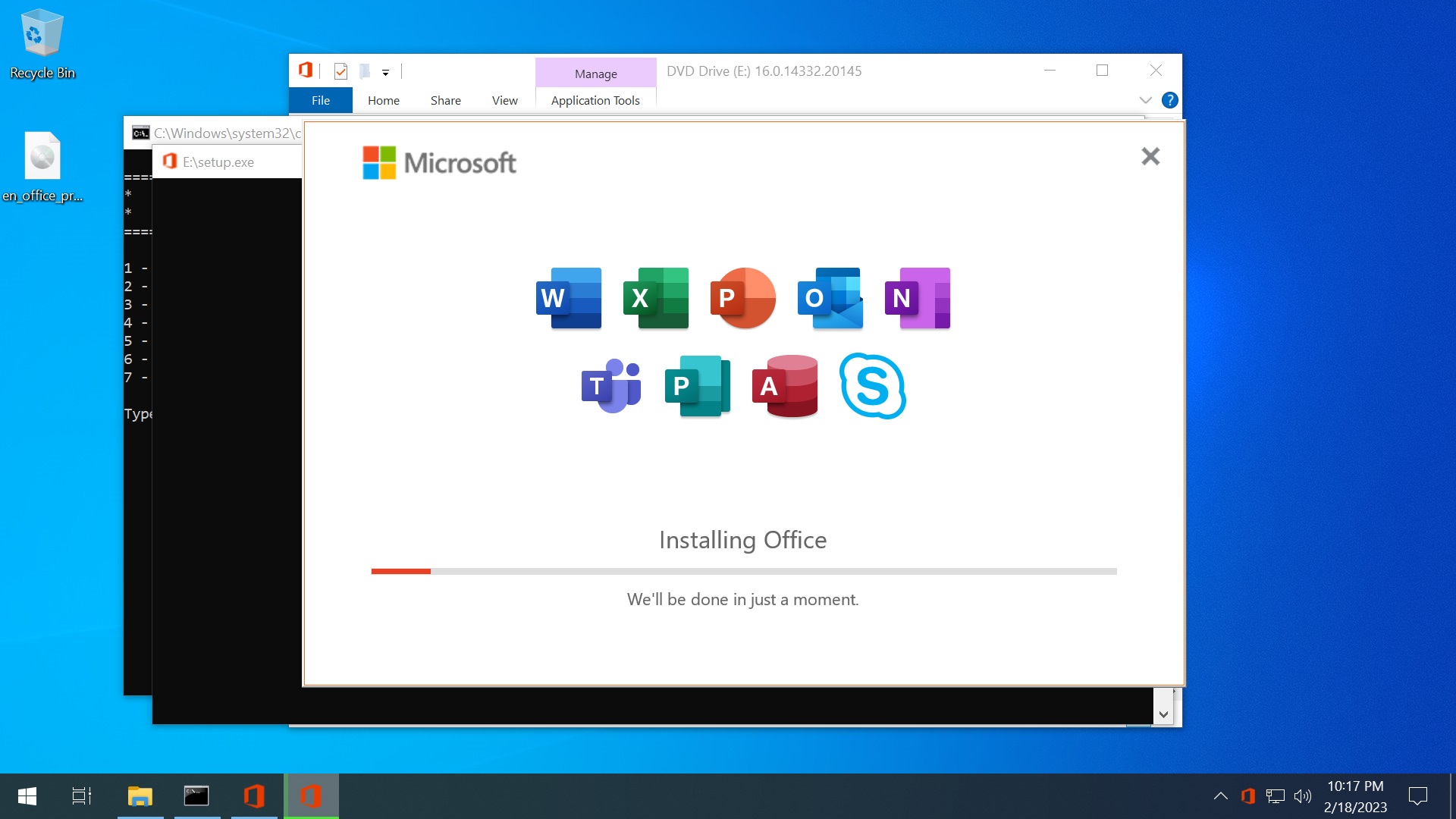Click the Microsoft logo in the installer
The width and height of the screenshot is (1456, 819).
[x=439, y=162]
